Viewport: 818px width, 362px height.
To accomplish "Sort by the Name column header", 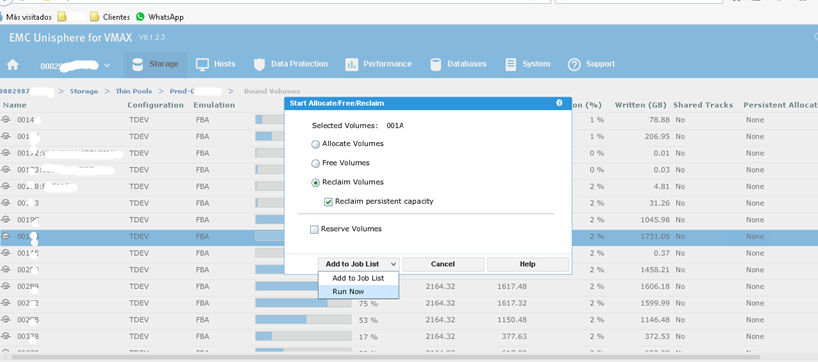I will tap(14, 105).
